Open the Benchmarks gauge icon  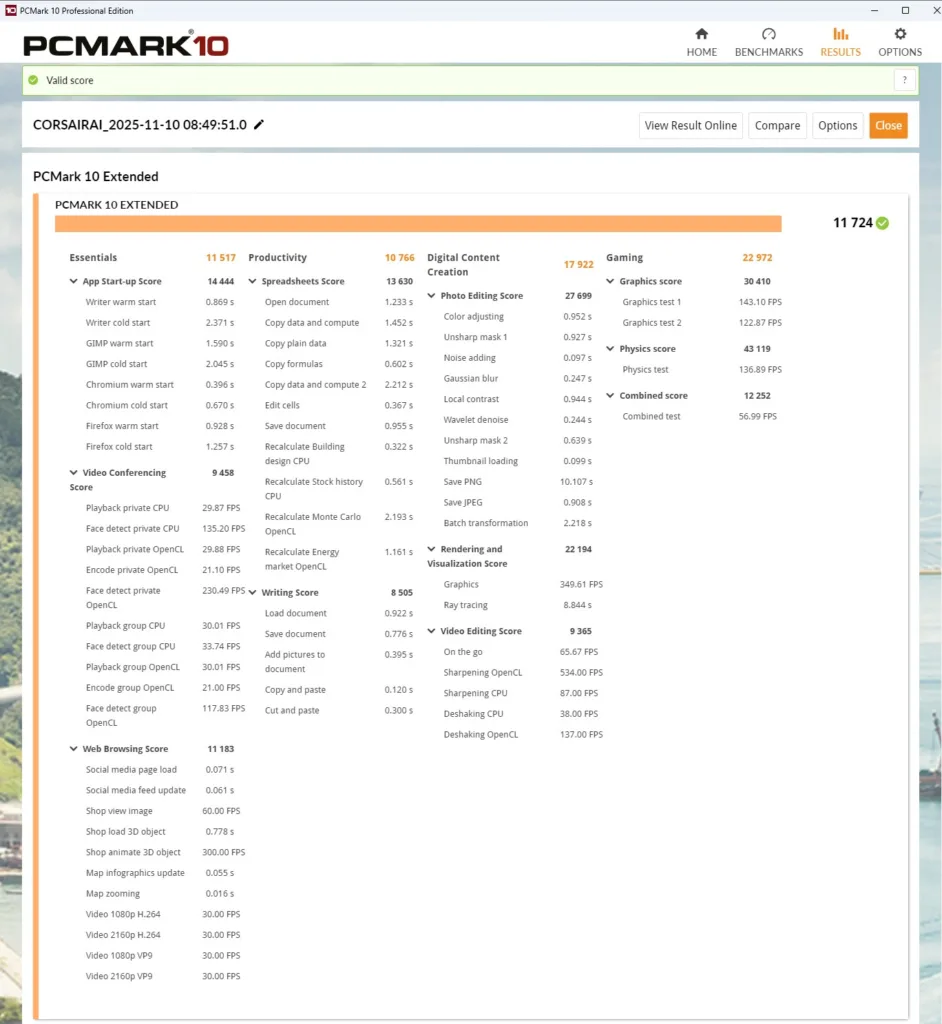click(x=768, y=34)
